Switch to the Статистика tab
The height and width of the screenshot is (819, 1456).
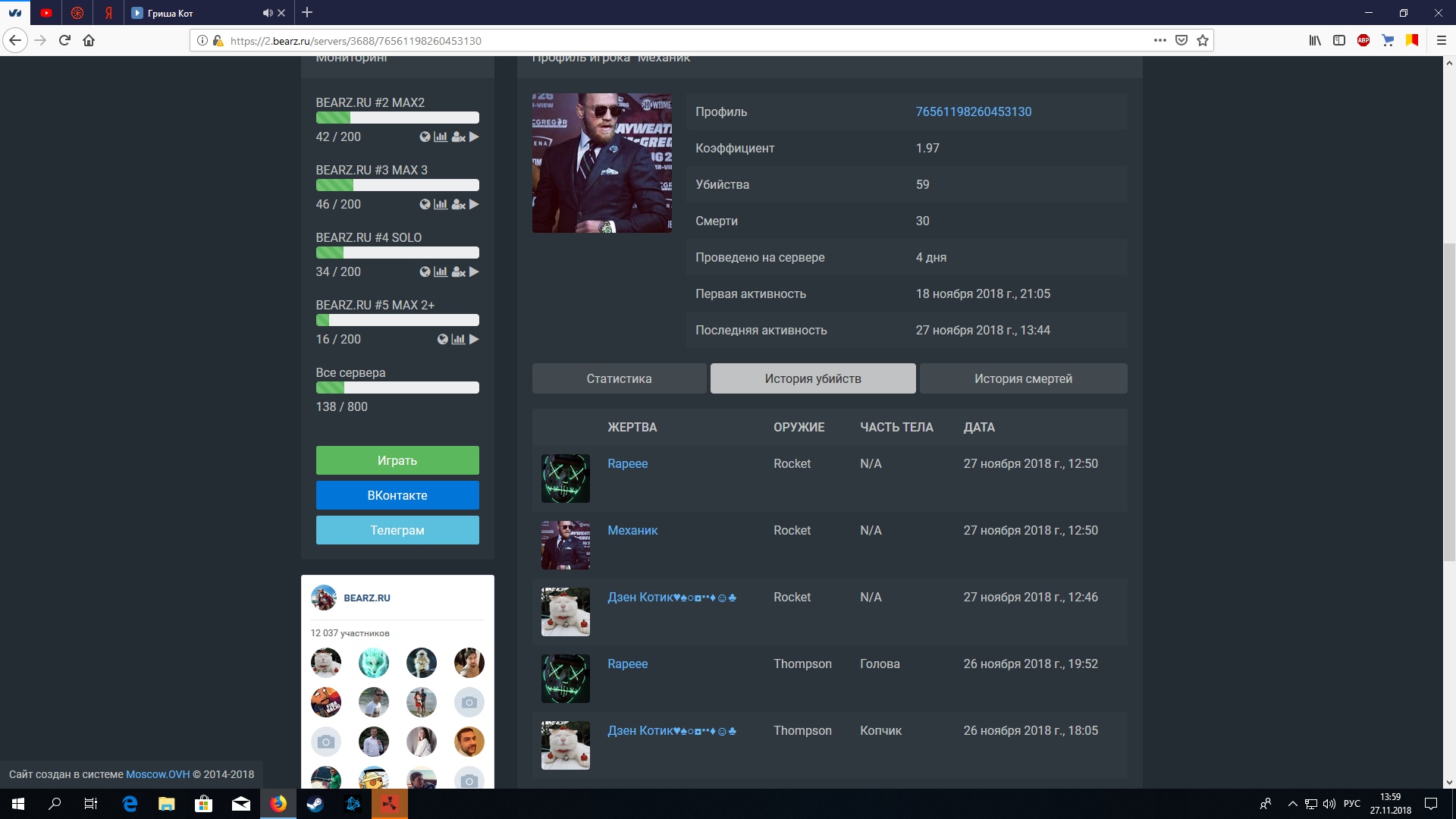pos(619,378)
